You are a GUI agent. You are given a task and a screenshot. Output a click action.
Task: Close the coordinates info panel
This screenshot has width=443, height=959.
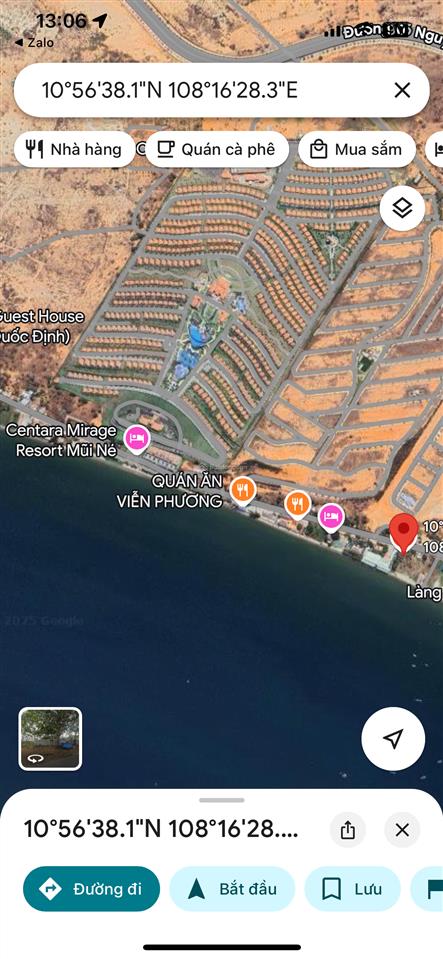(402, 830)
